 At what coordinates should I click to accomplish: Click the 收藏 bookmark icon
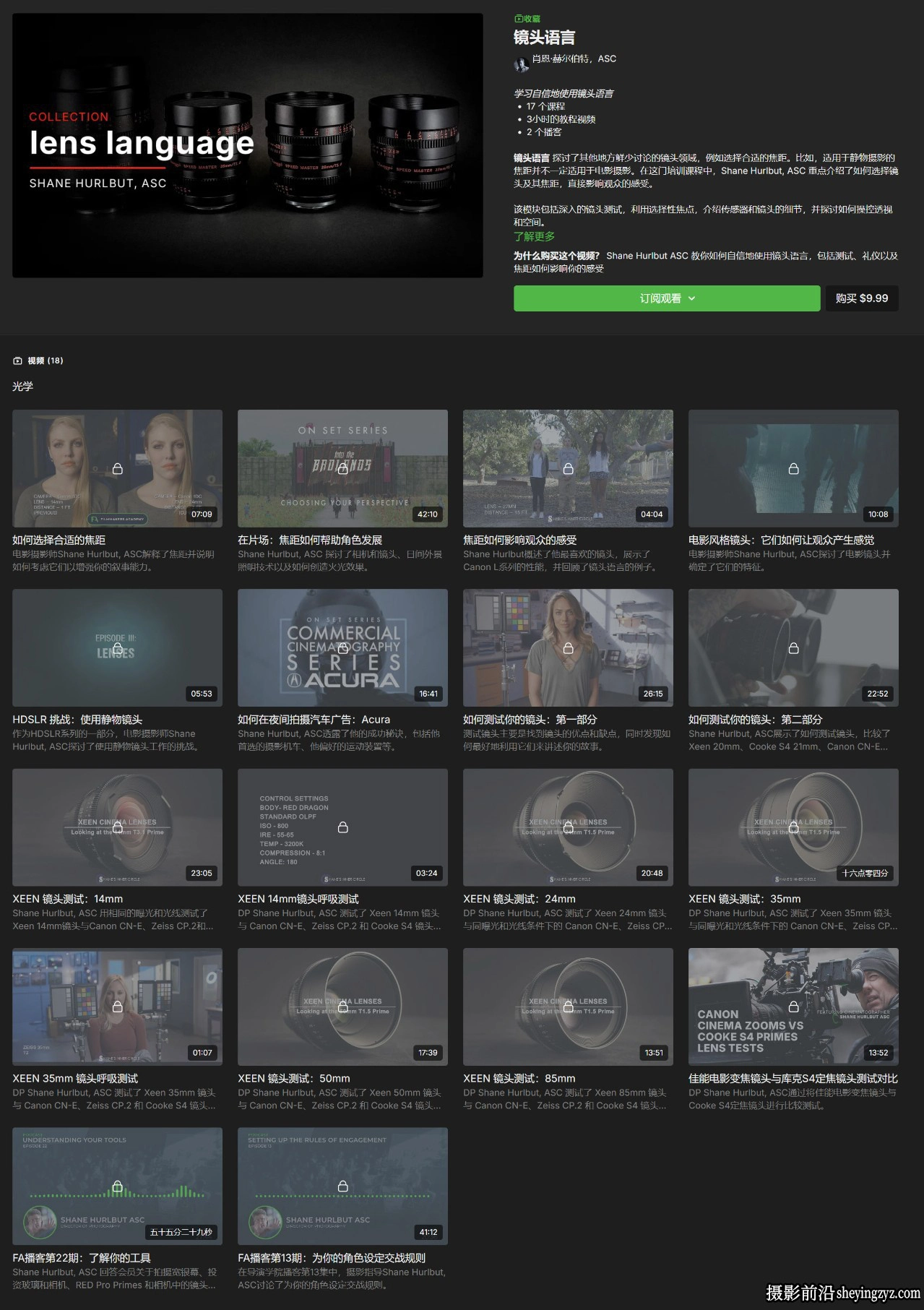518,19
